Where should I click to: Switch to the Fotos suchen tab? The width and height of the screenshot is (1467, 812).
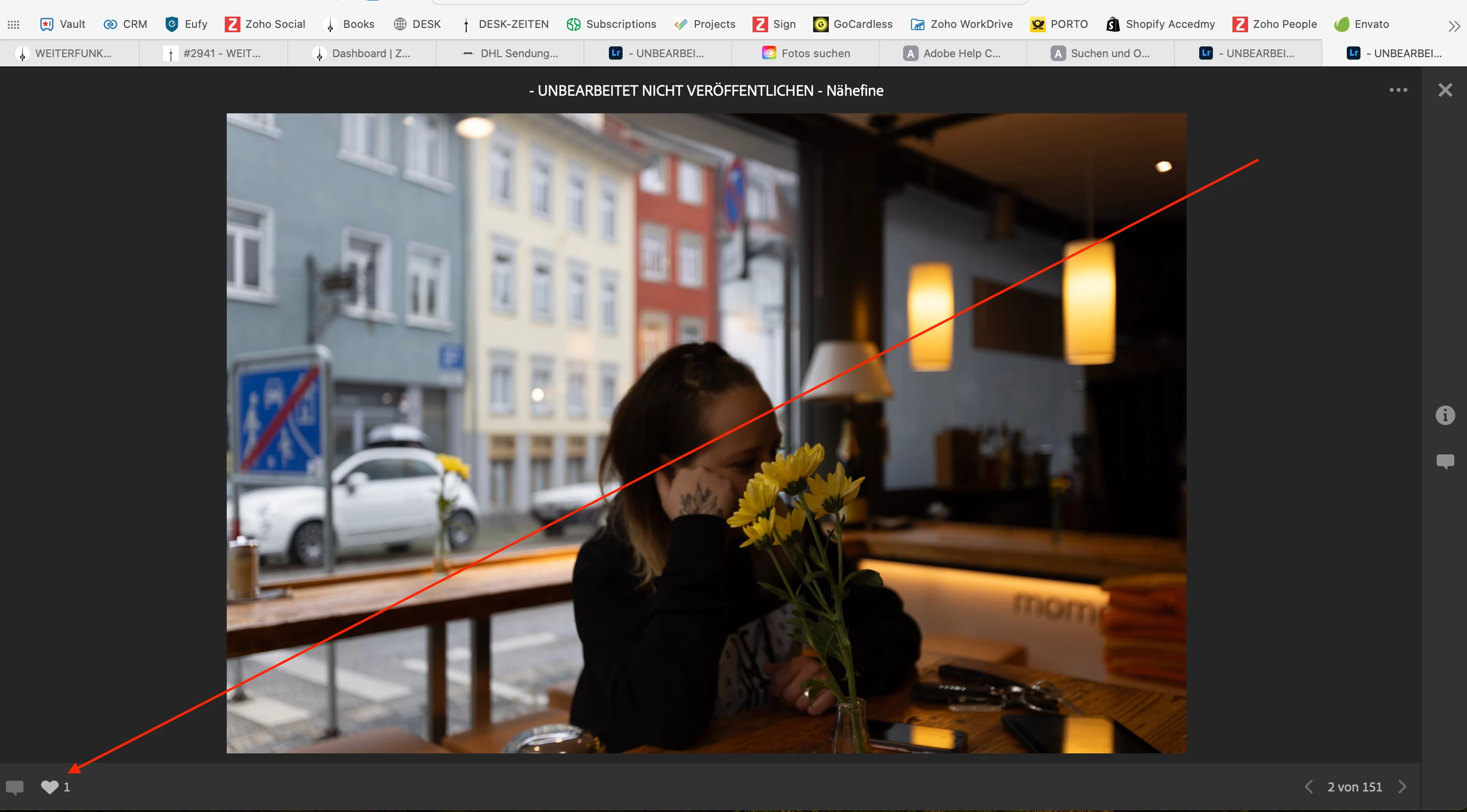(806, 54)
